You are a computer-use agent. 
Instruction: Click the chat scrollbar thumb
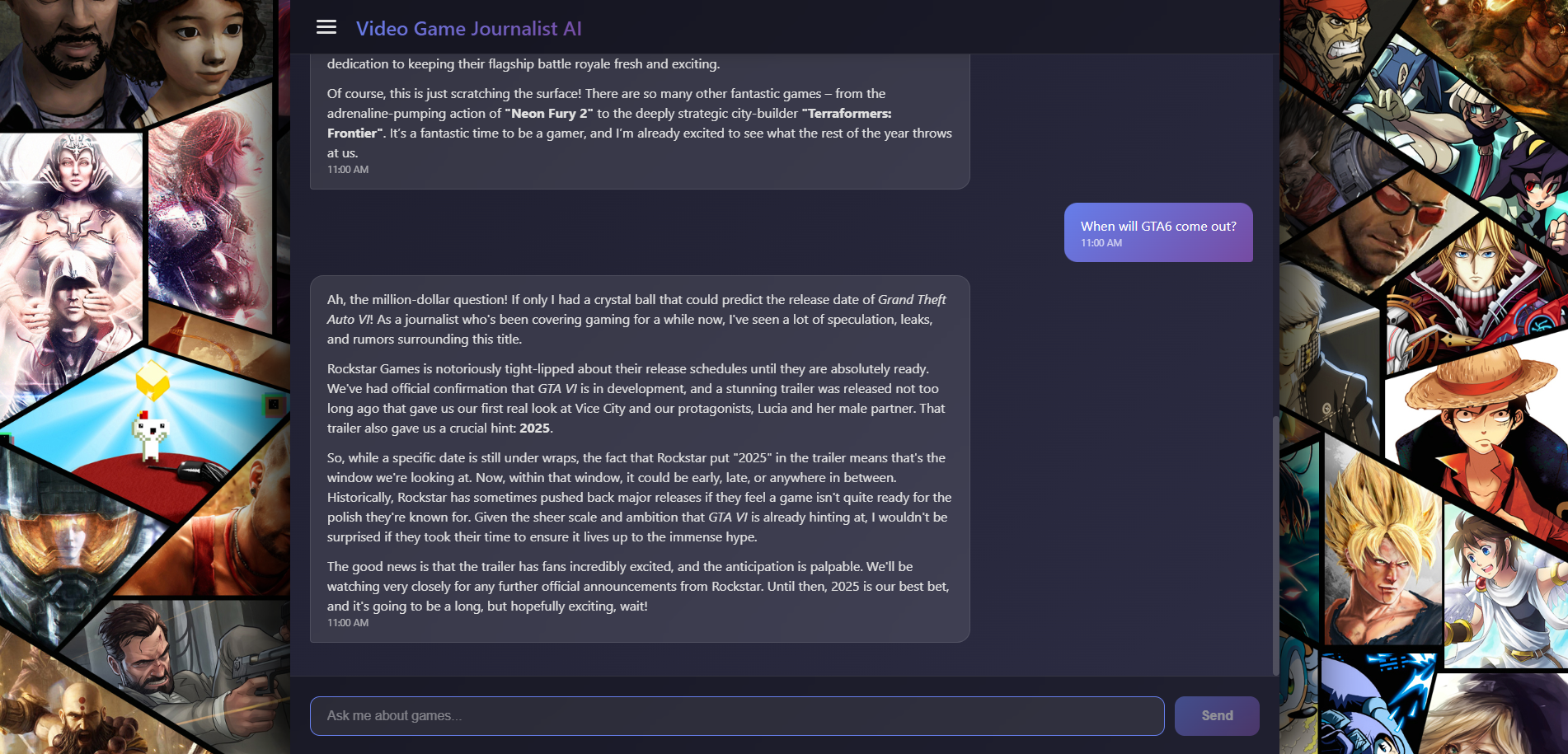pyautogui.click(x=1275, y=544)
